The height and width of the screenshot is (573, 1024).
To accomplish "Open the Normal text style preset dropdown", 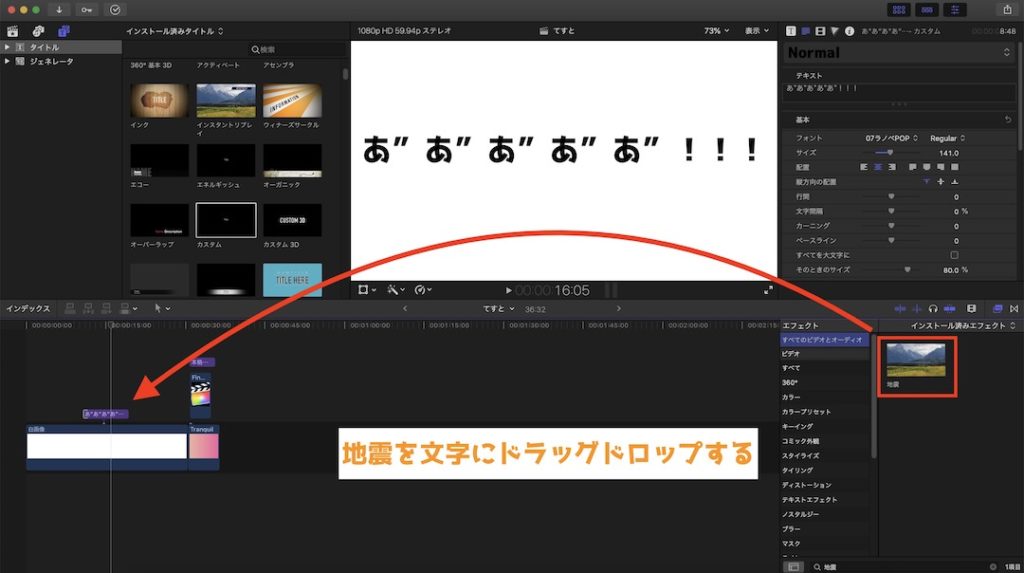I will click(x=898, y=53).
